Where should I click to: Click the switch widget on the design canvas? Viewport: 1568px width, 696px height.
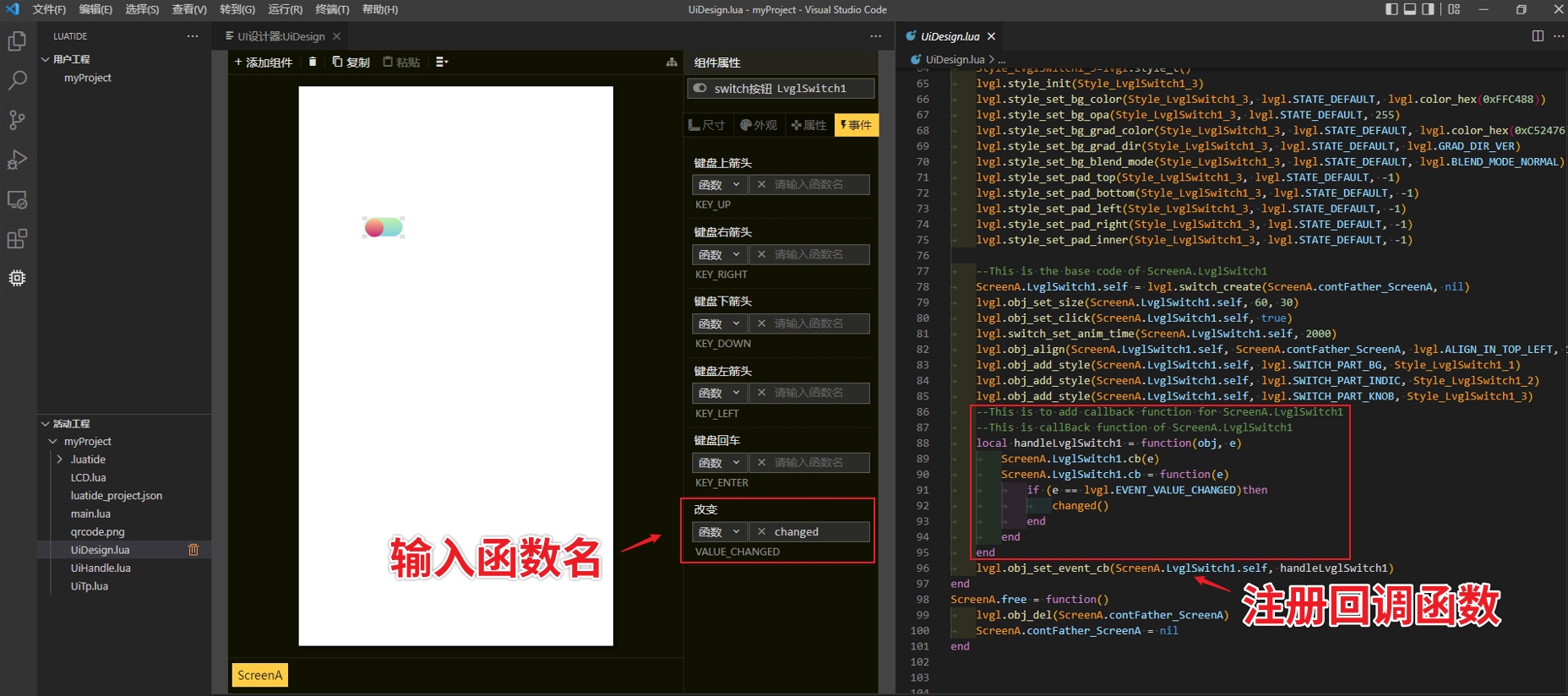384,227
